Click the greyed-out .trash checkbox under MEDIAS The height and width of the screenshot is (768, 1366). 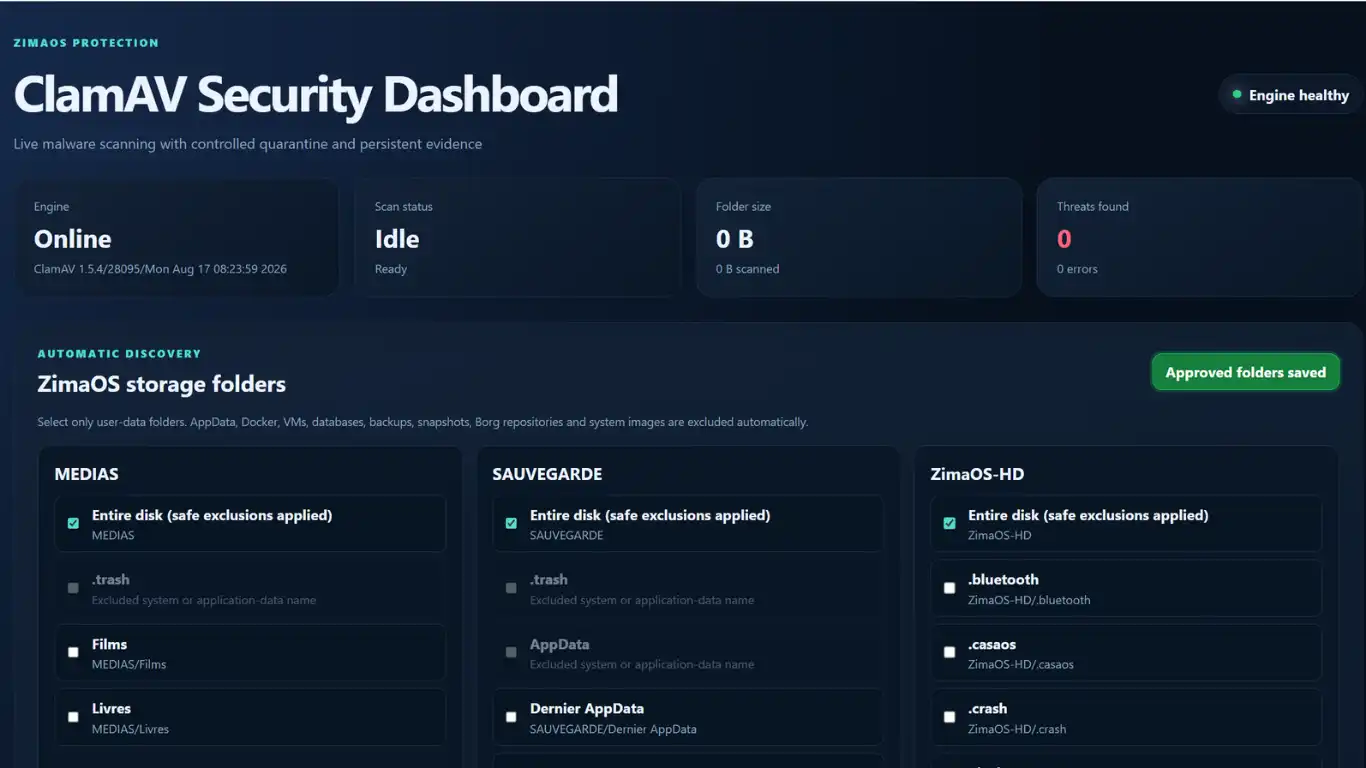point(73,588)
